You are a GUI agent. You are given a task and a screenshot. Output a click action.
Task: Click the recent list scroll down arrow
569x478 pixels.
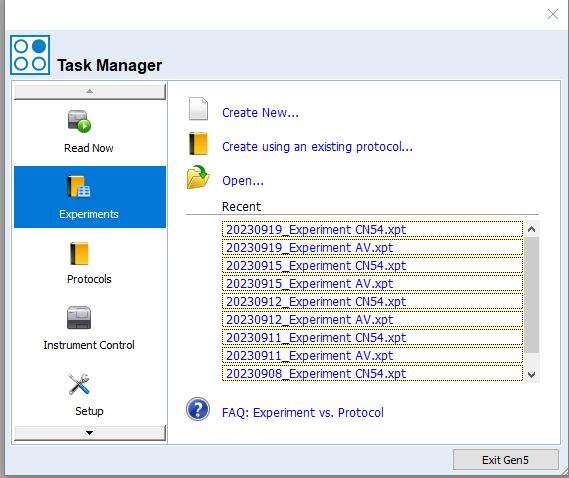(532, 375)
